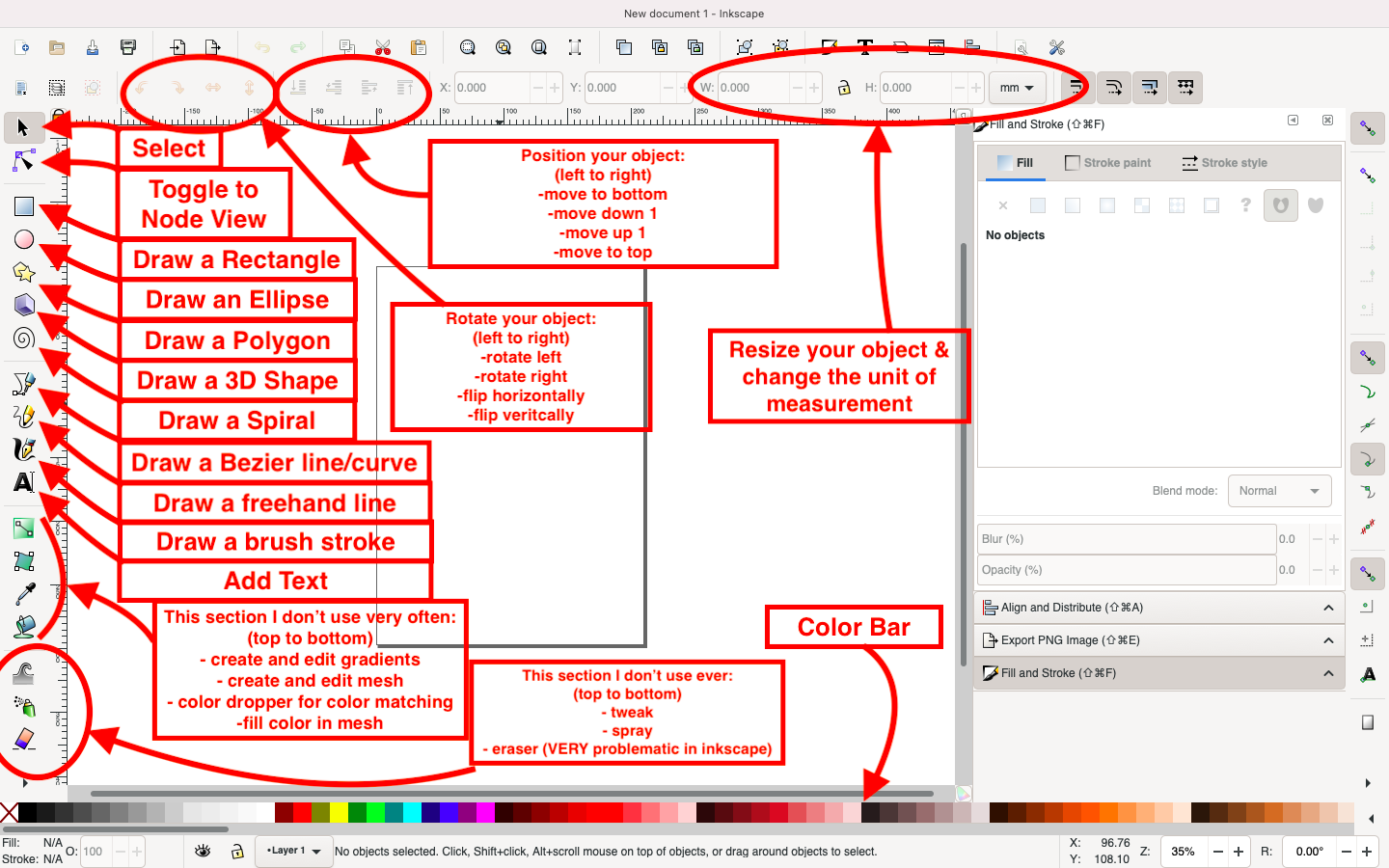The height and width of the screenshot is (868, 1389).
Task: Switch to the Stroke paint tab
Action: click(1107, 163)
